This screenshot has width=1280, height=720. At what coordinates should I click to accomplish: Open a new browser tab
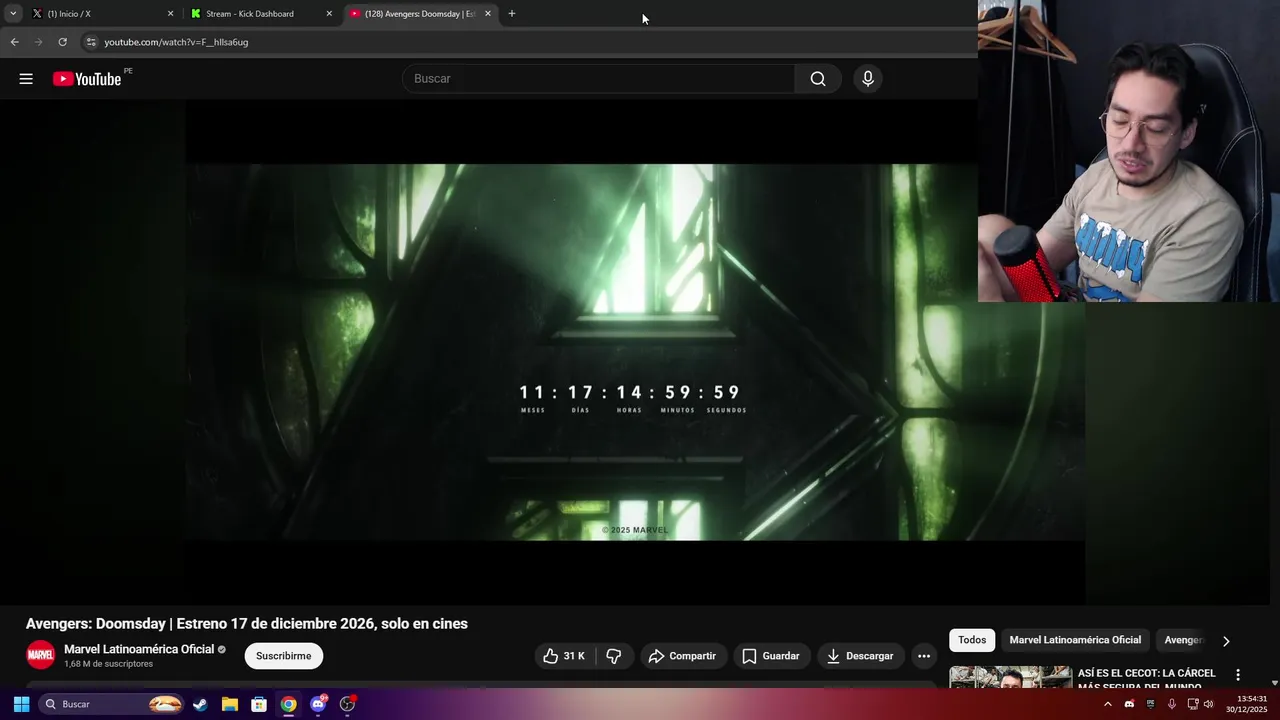click(x=512, y=14)
